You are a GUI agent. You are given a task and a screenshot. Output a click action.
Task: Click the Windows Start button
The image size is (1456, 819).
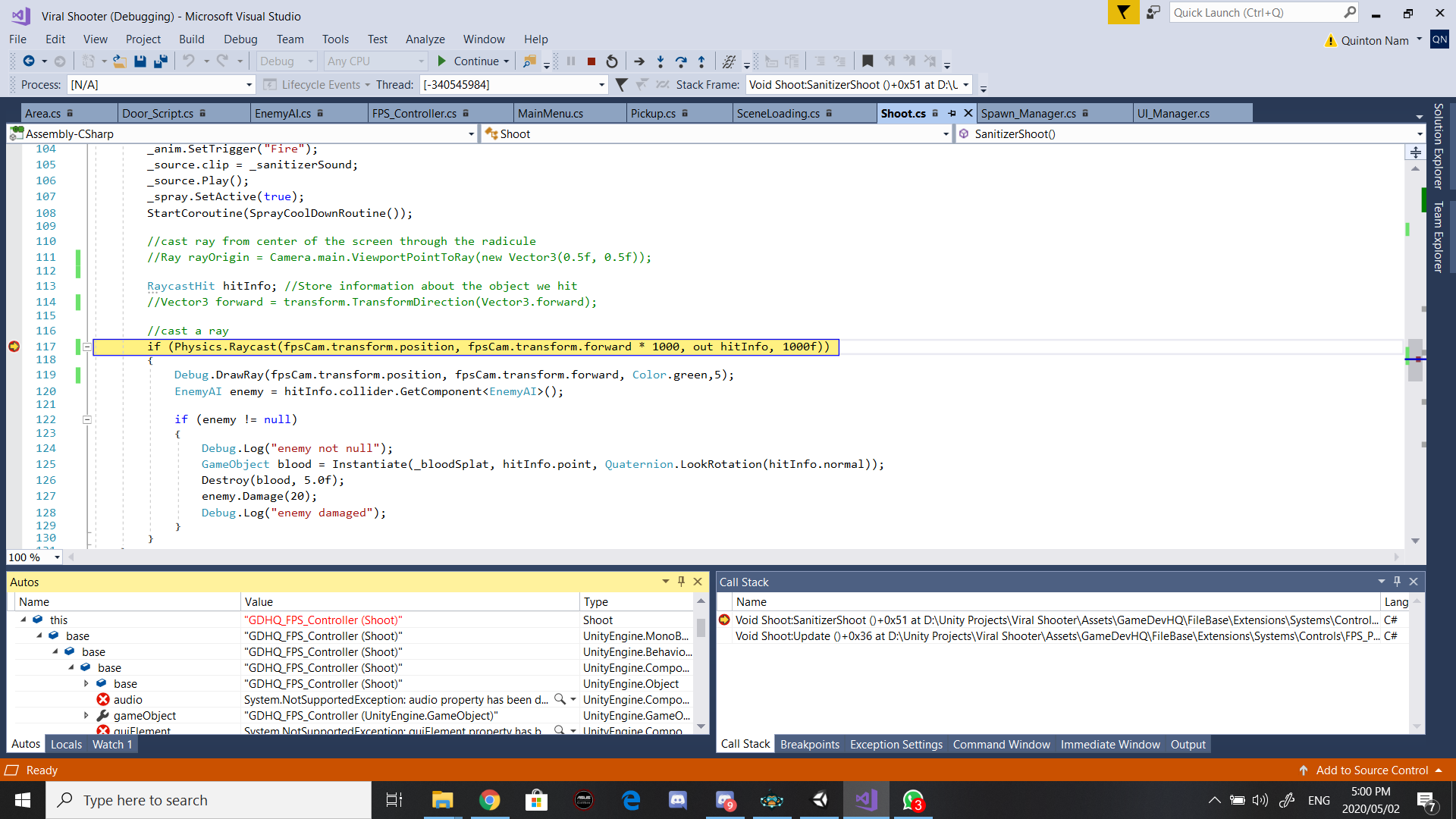(23, 800)
